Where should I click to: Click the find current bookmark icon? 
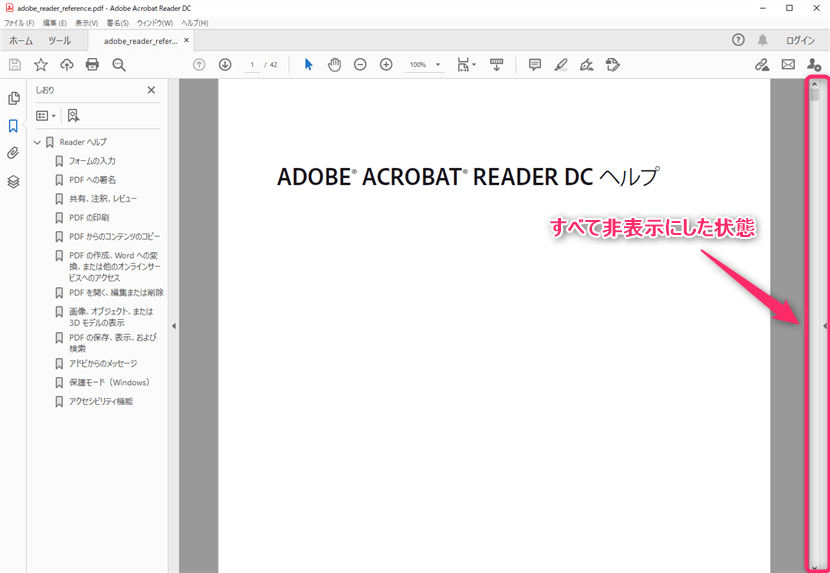tap(74, 115)
